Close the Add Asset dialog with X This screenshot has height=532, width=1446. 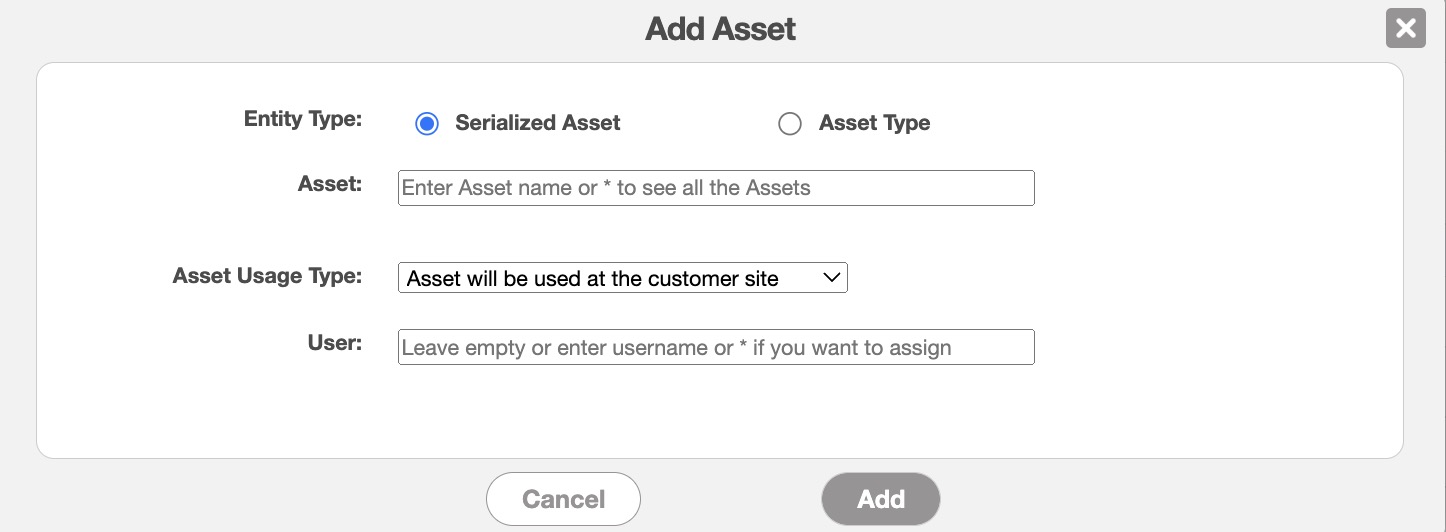coord(1405,28)
